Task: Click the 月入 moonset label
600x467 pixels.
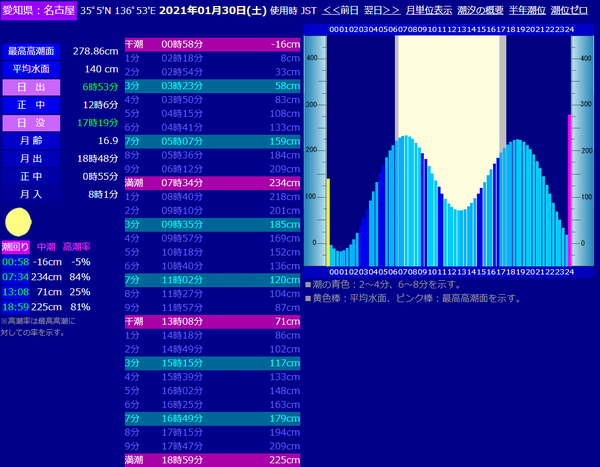Action: (31, 194)
